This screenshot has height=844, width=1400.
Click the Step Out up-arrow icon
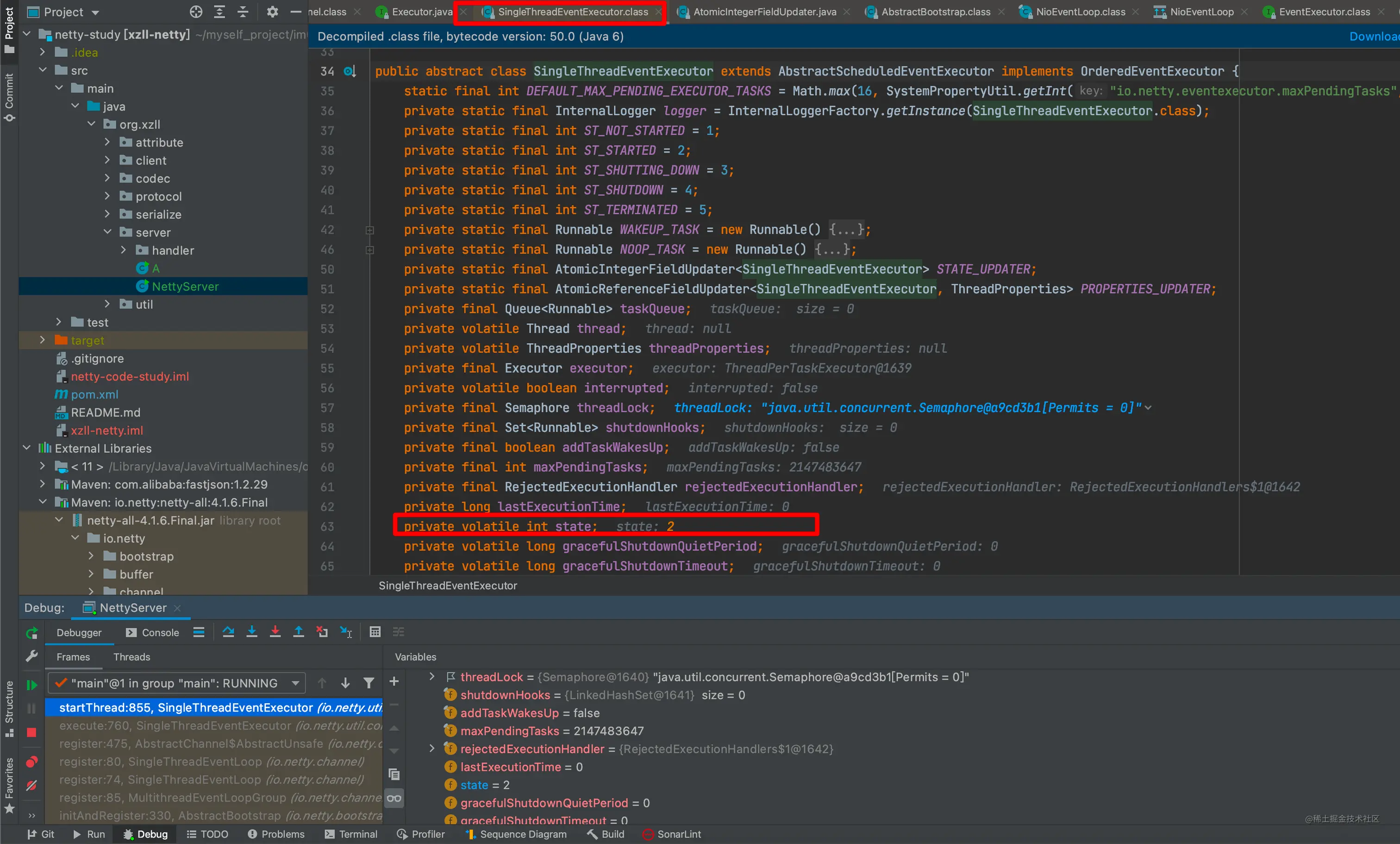tap(298, 632)
